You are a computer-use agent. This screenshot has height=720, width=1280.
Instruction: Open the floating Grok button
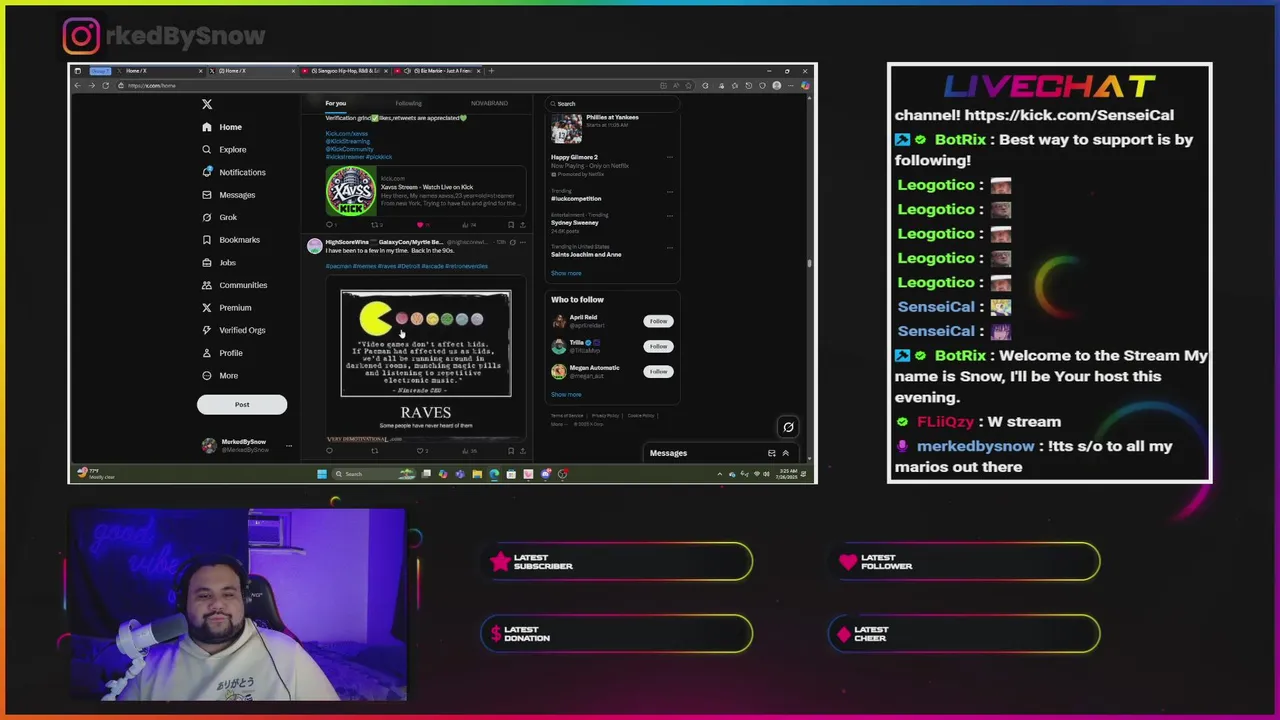tap(788, 428)
